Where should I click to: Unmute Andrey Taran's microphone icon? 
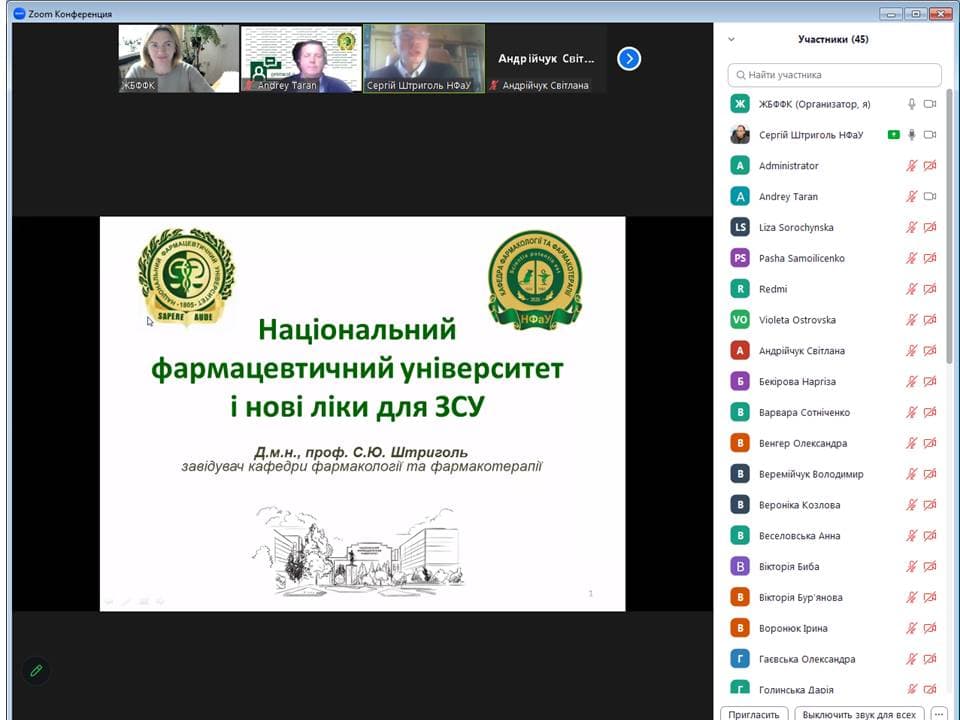[912, 197]
